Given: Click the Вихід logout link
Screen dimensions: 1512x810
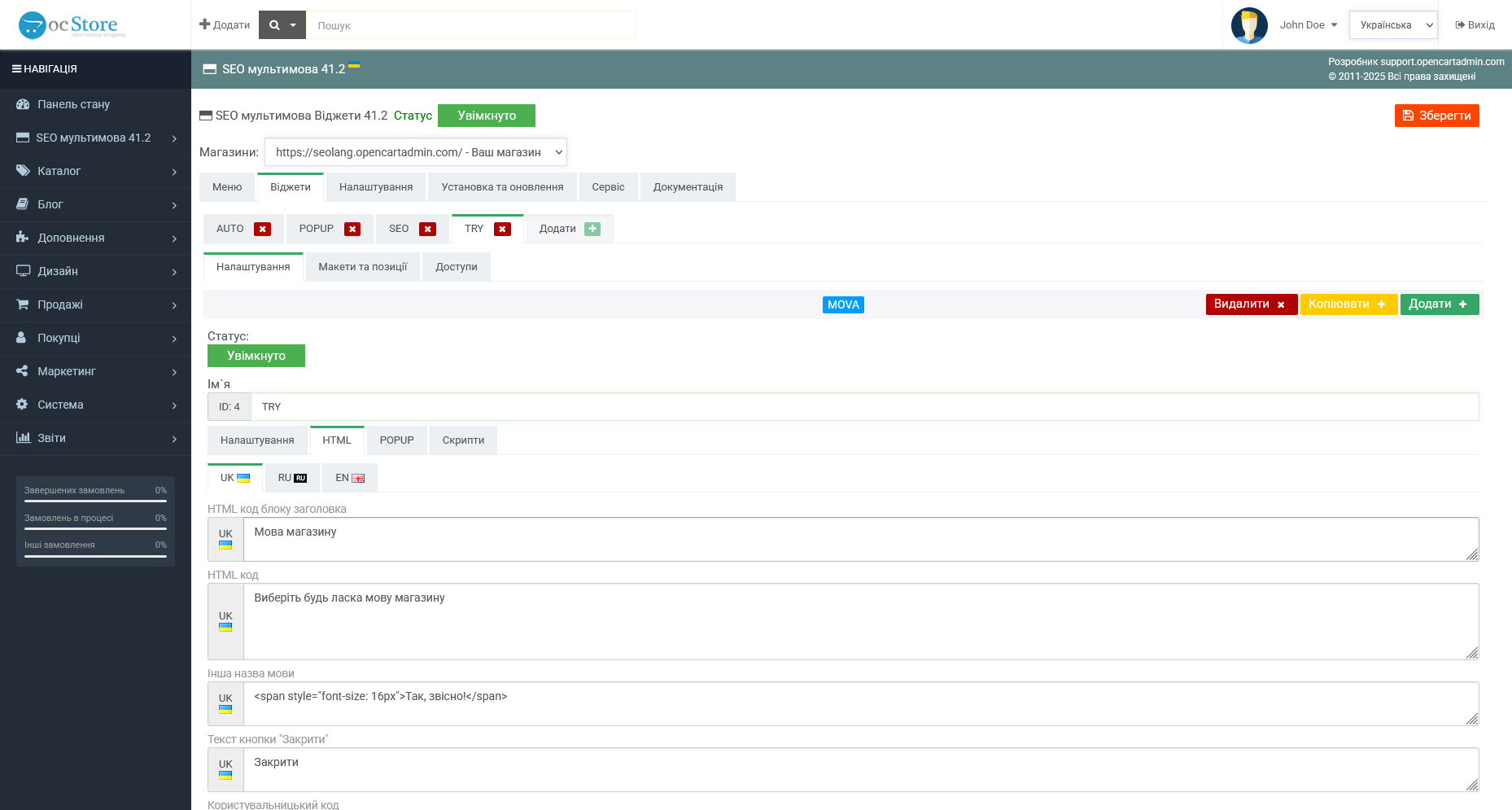Looking at the screenshot, I should (1475, 25).
